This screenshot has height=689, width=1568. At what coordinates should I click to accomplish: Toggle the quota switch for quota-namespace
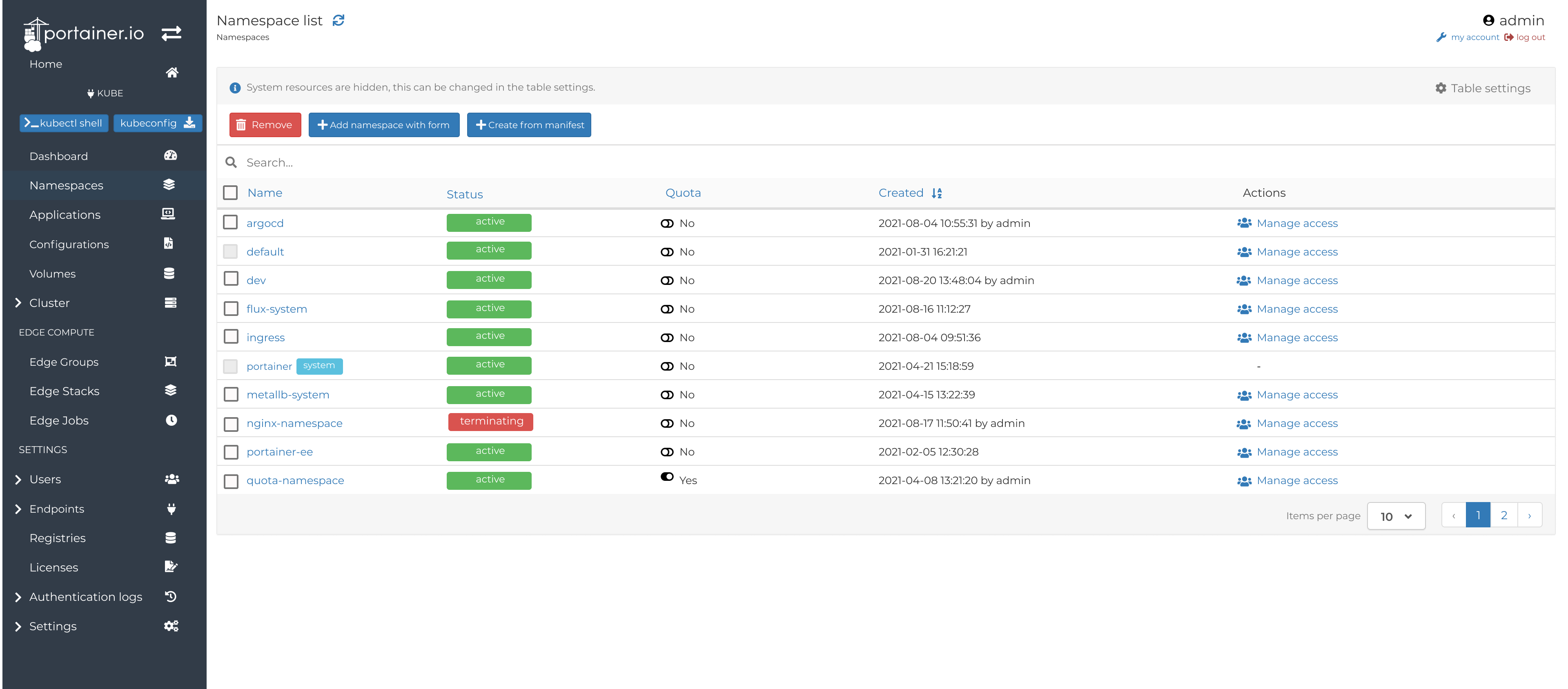666,477
